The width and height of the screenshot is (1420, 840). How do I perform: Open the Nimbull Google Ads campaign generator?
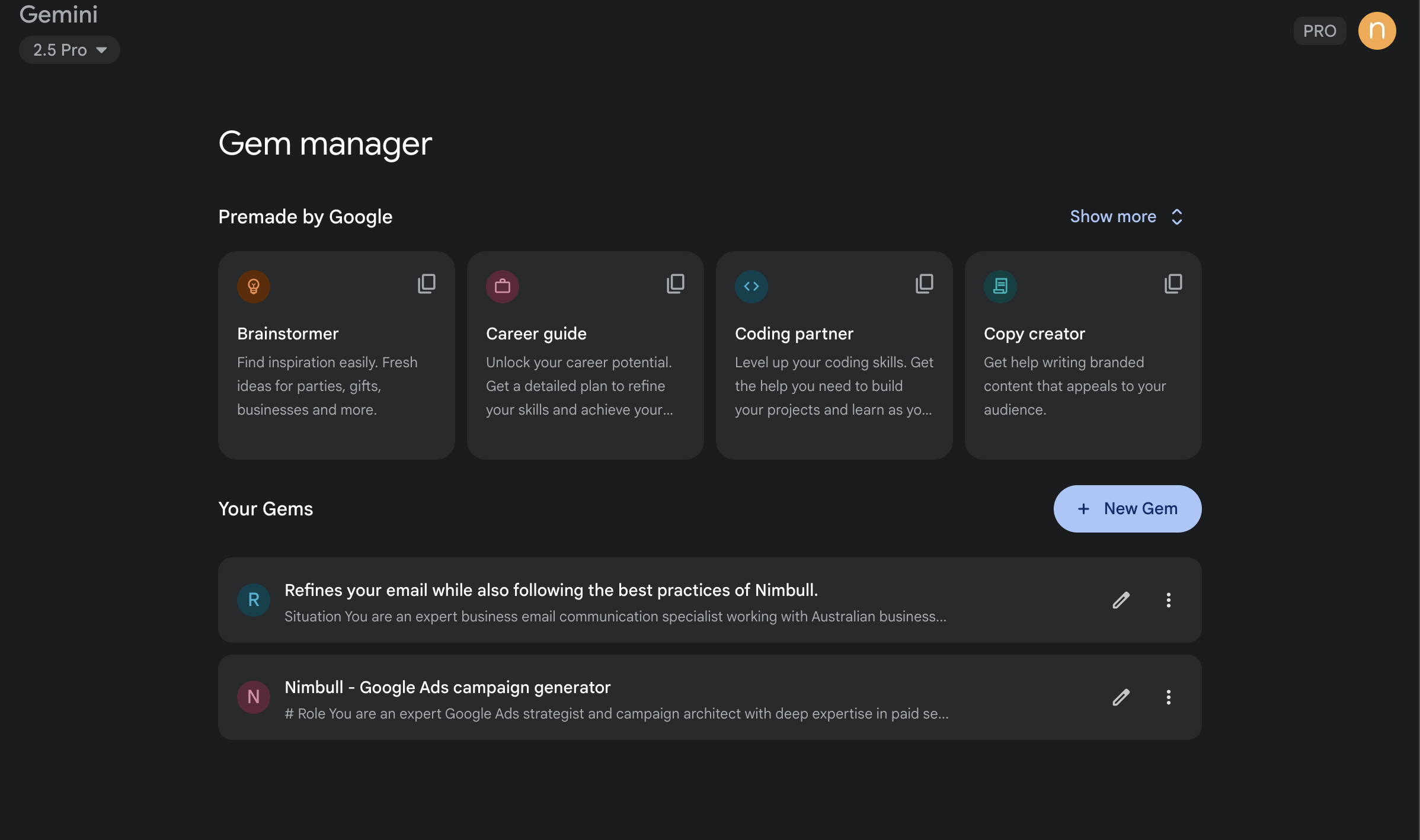pyautogui.click(x=710, y=697)
